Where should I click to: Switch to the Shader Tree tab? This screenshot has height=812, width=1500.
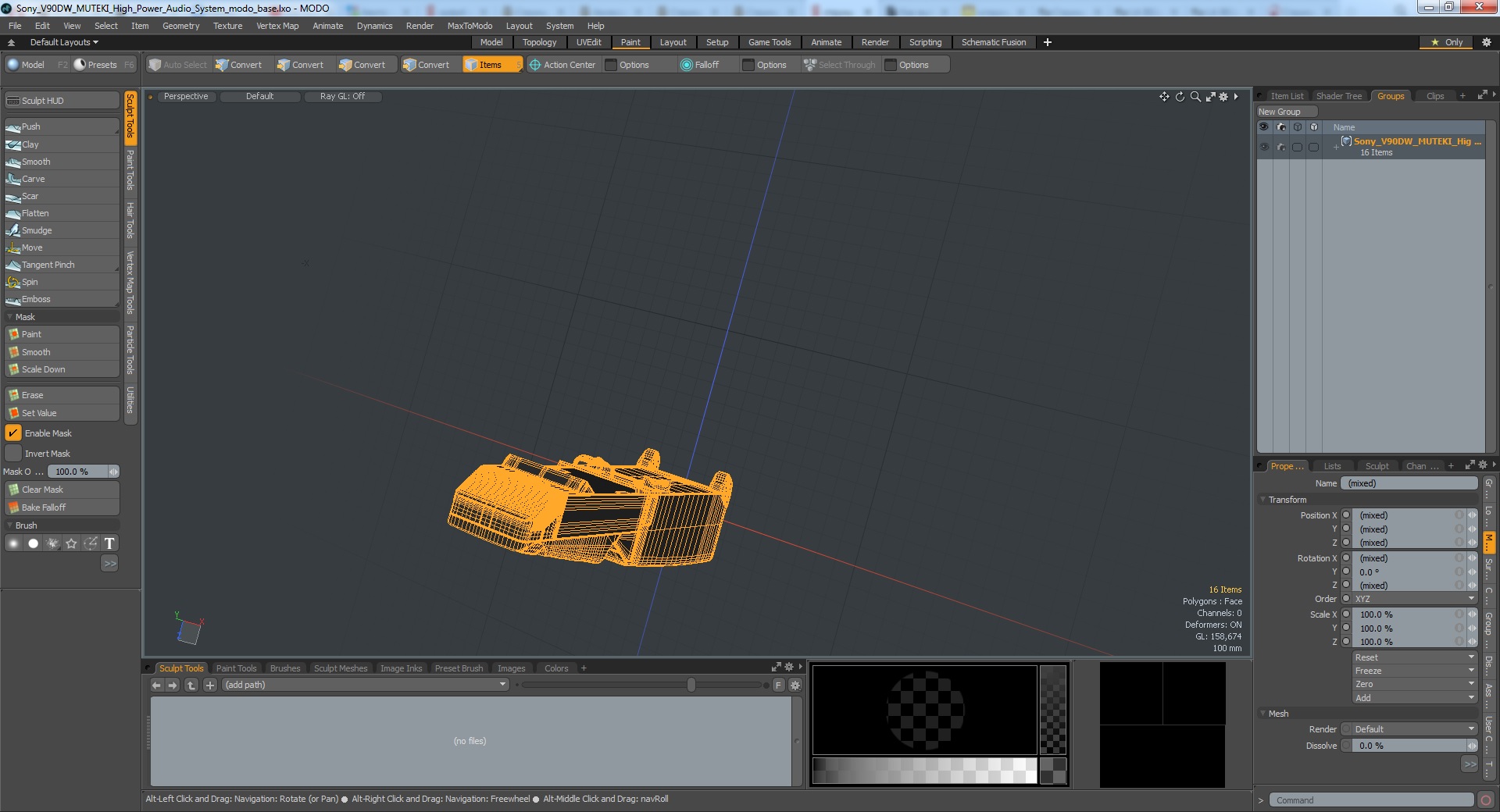click(1338, 96)
